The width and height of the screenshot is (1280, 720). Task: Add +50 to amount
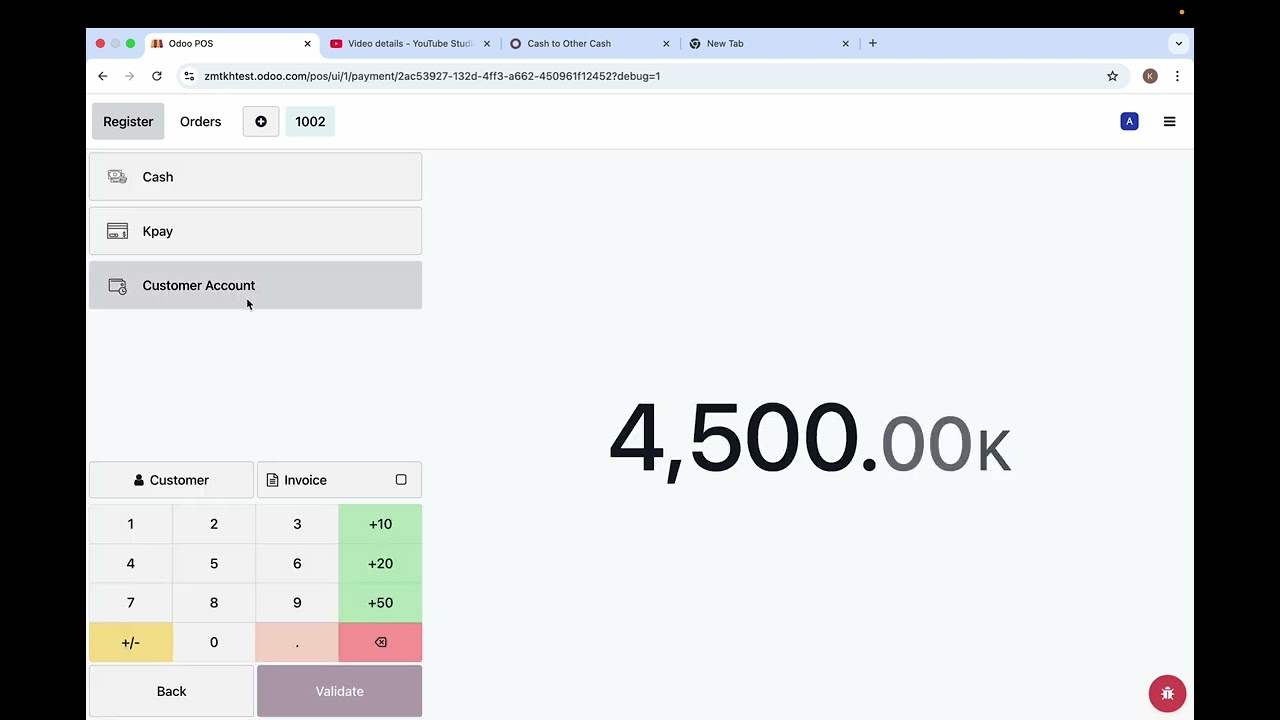(x=380, y=603)
